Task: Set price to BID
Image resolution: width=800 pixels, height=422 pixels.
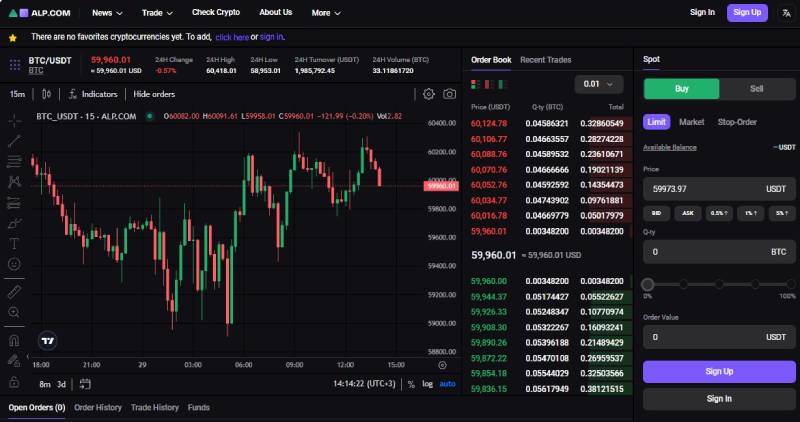Action: 657,213
